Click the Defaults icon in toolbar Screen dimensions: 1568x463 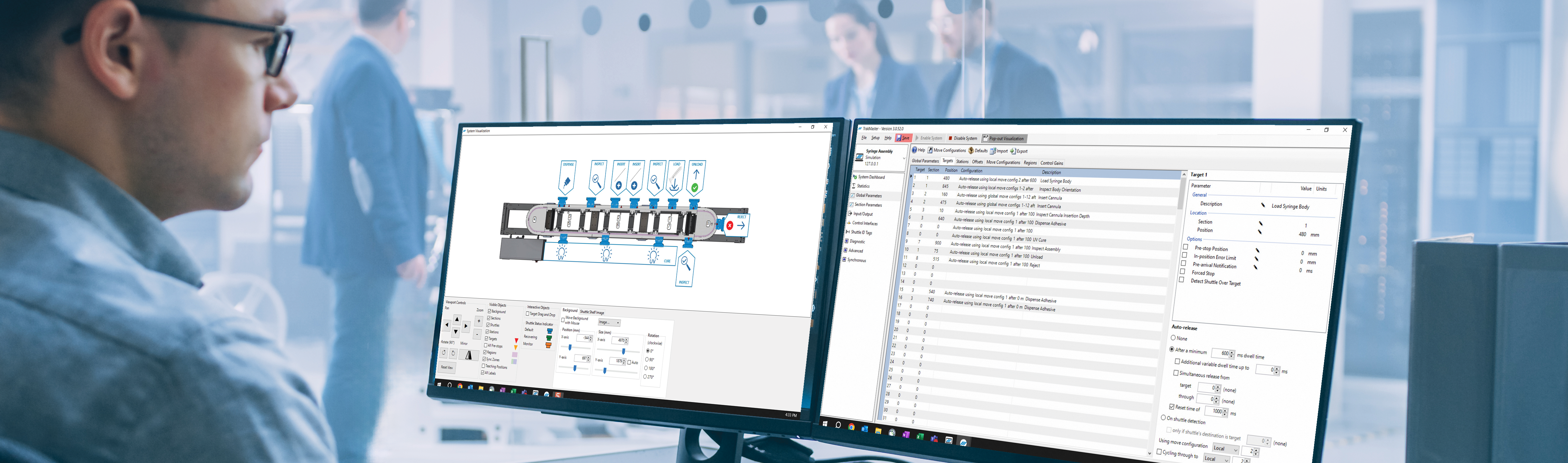971,150
